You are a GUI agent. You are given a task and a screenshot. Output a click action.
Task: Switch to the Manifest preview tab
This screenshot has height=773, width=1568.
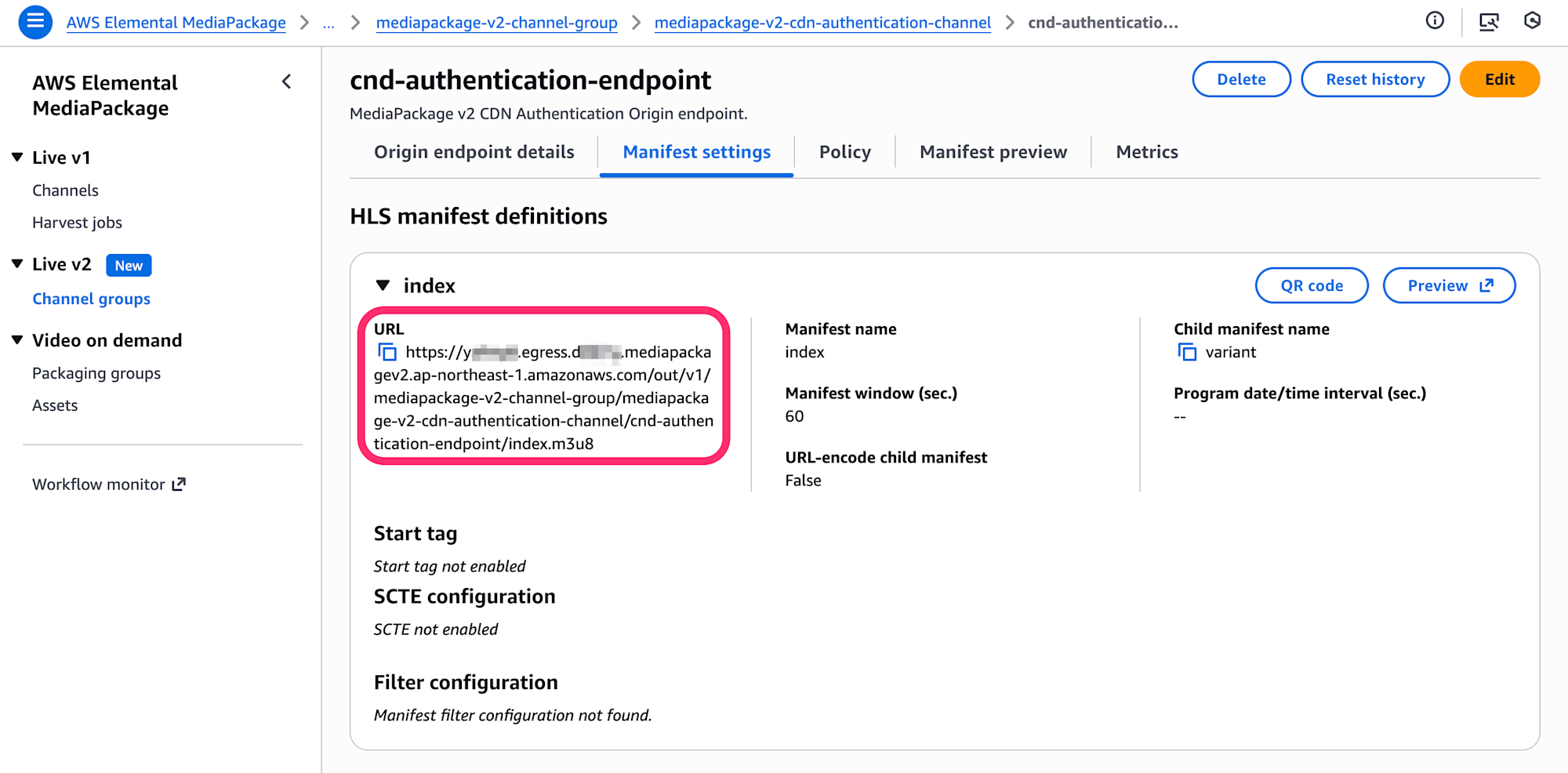coord(993,152)
